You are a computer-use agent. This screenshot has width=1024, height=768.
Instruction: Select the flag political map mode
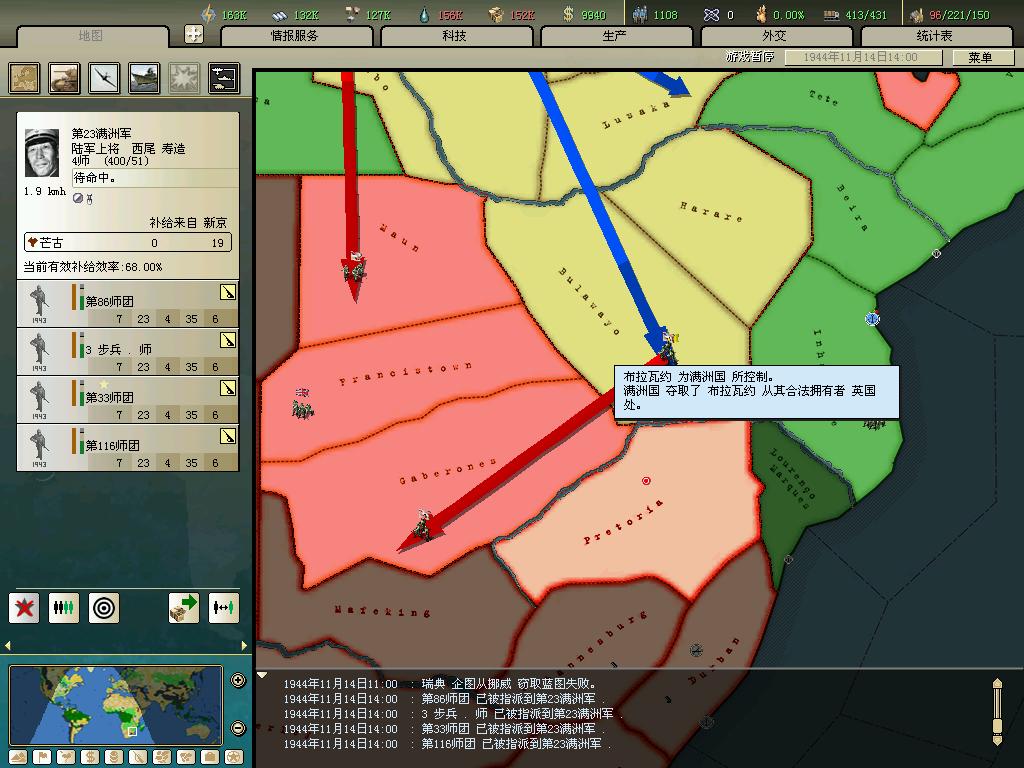tap(42, 758)
